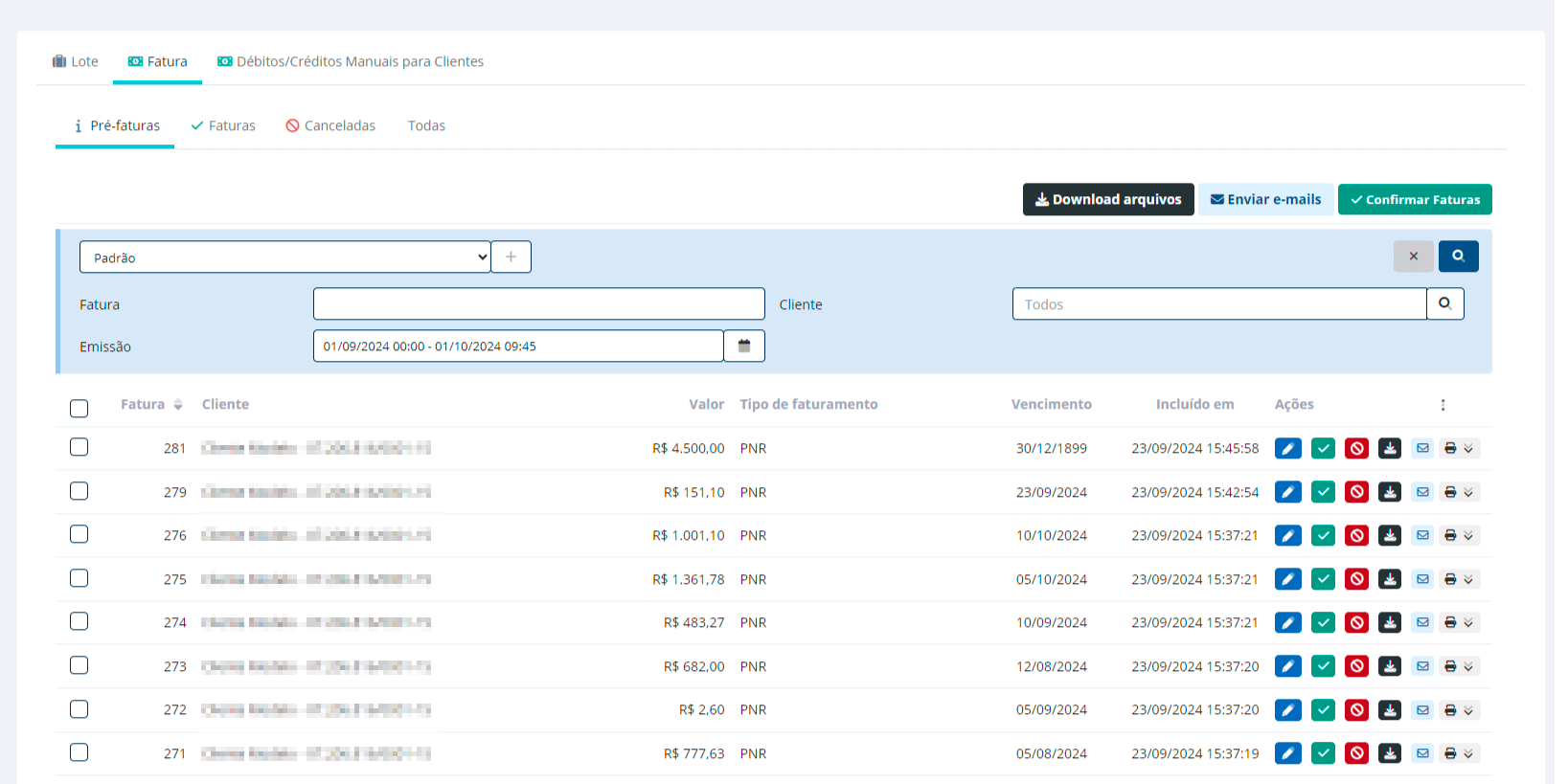This screenshot has width=1568, height=784.
Task: Cancel invoice 276 with red icon
Action: click(1356, 535)
